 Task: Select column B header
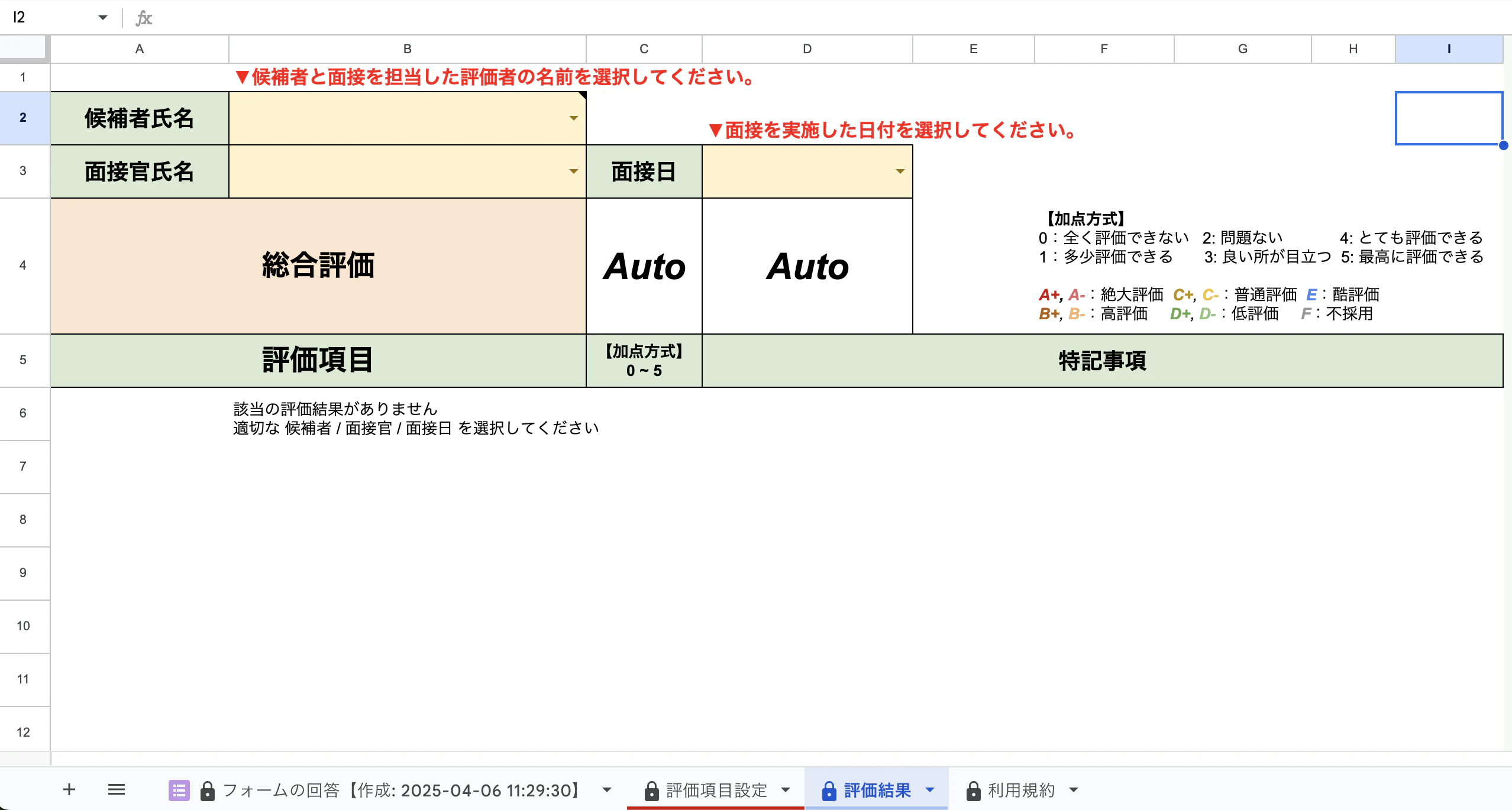click(408, 49)
